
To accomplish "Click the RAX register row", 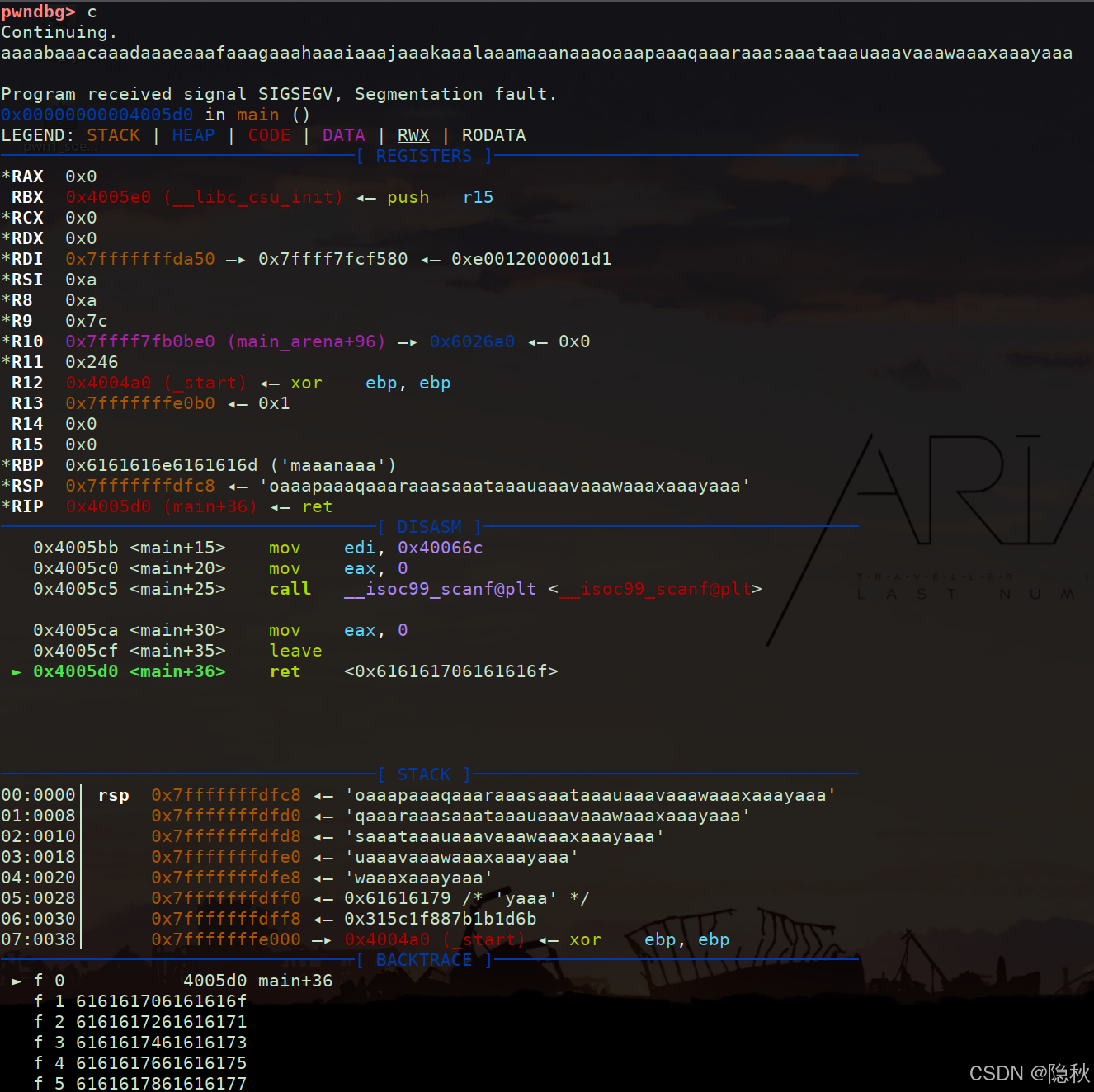I will pos(49,177).
